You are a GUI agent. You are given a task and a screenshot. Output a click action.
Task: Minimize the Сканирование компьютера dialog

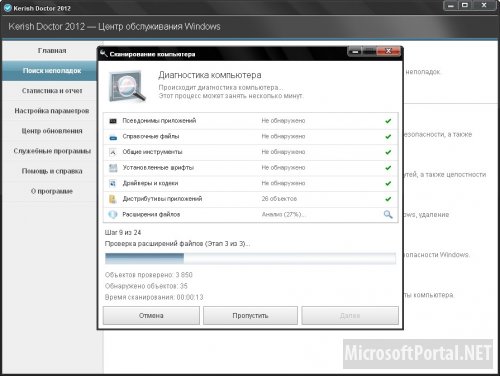pyautogui.click(x=355, y=51)
